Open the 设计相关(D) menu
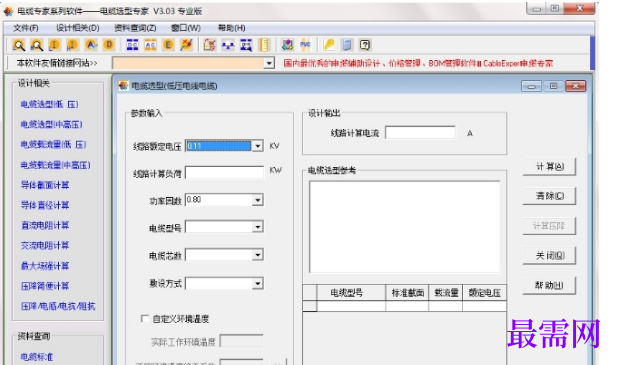 [77, 28]
